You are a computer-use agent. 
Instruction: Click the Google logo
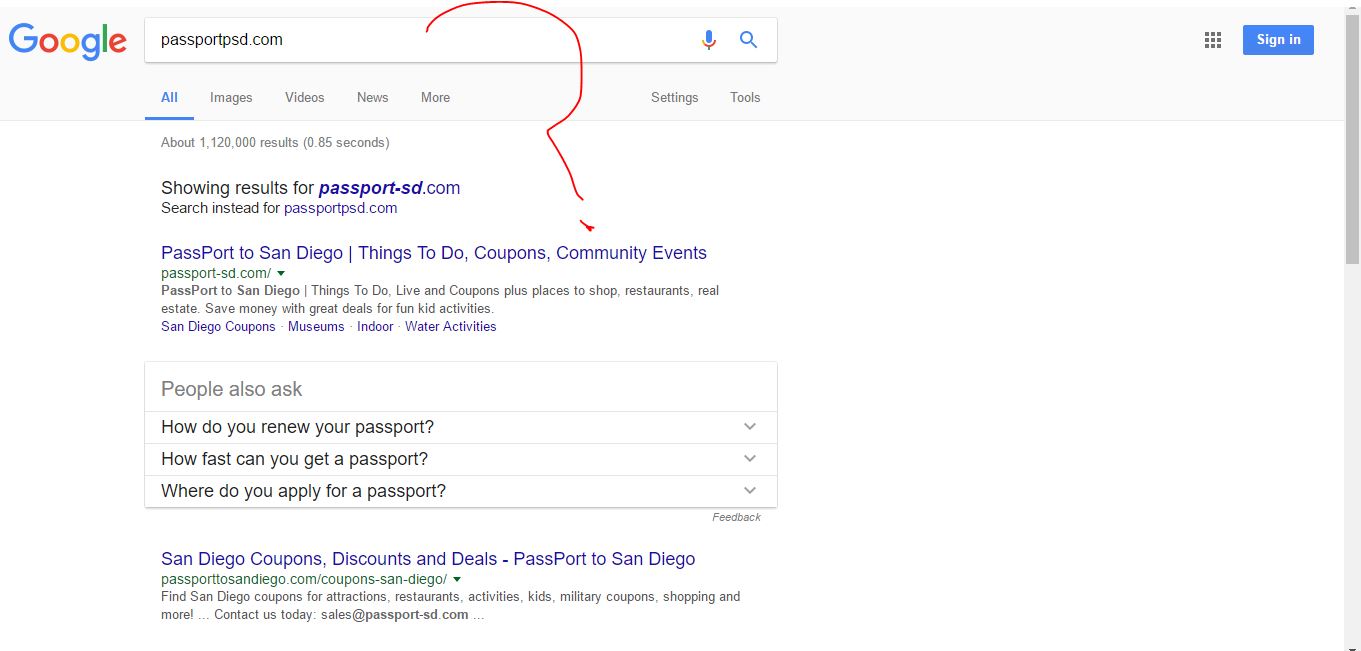point(68,41)
